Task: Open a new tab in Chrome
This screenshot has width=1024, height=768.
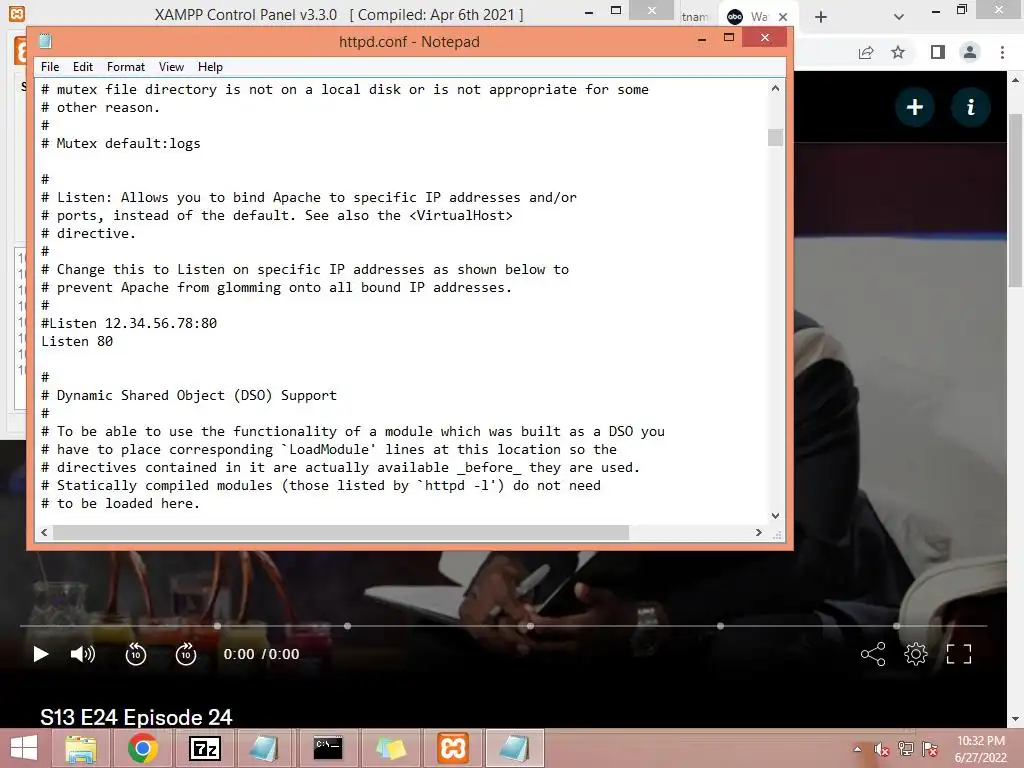Action: pyautogui.click(x=821, y=17)
